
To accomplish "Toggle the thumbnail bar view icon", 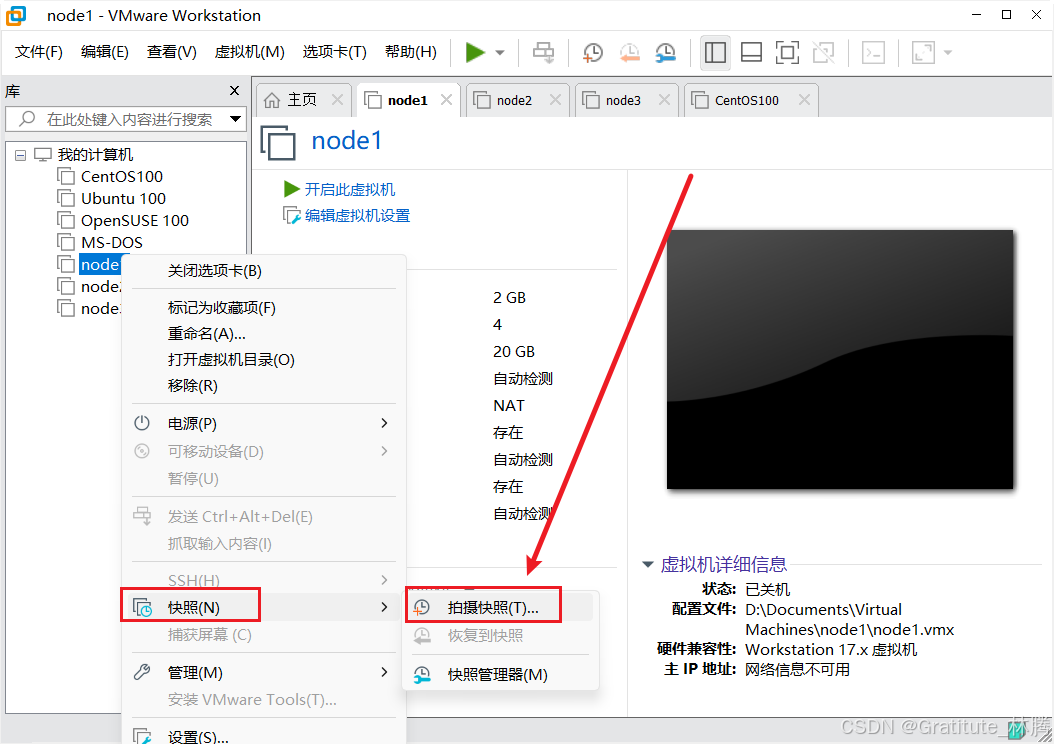I will click(x=751, y=52).
